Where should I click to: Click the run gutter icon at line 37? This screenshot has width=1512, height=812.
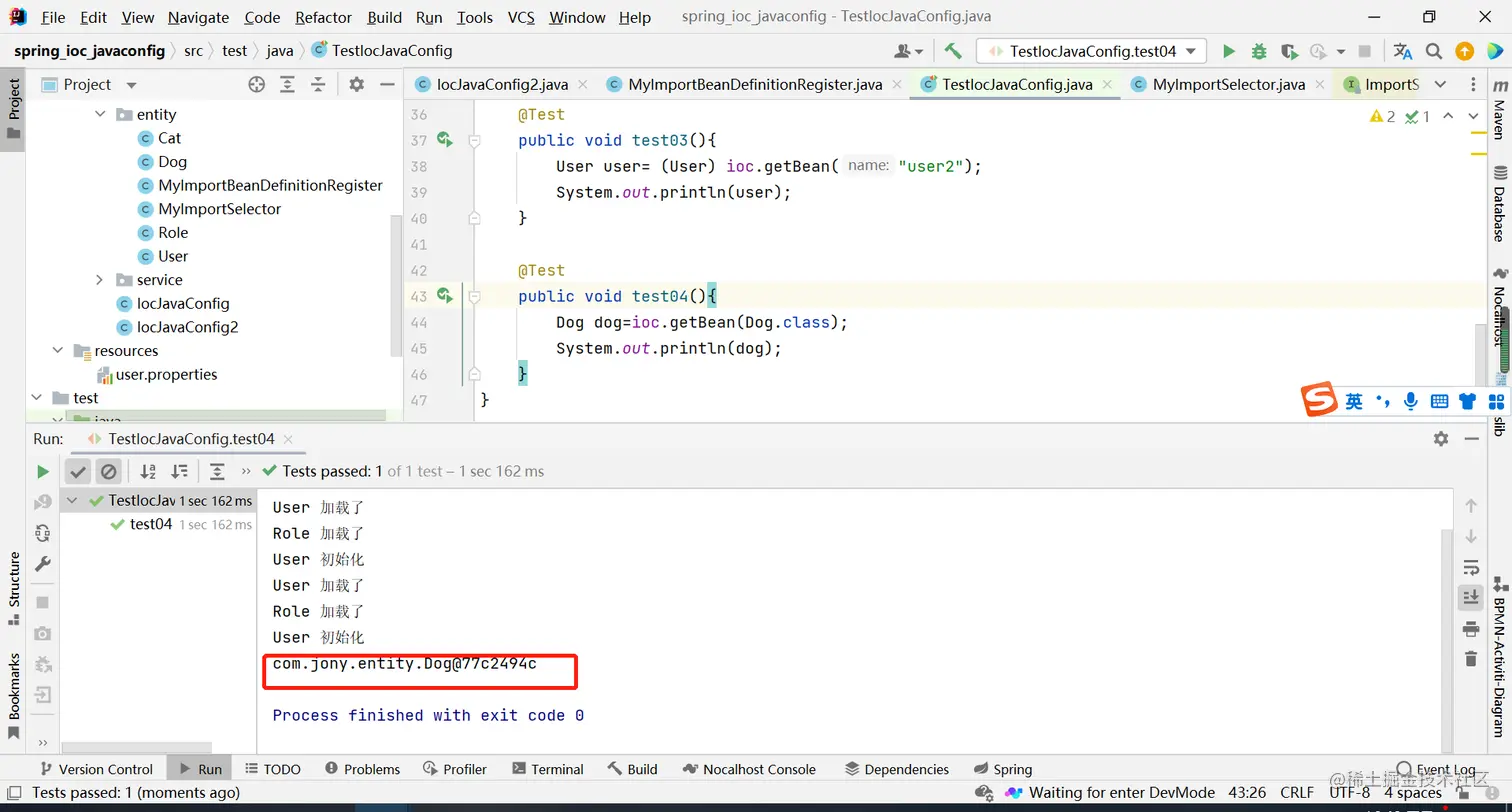(x=445, y=140)
